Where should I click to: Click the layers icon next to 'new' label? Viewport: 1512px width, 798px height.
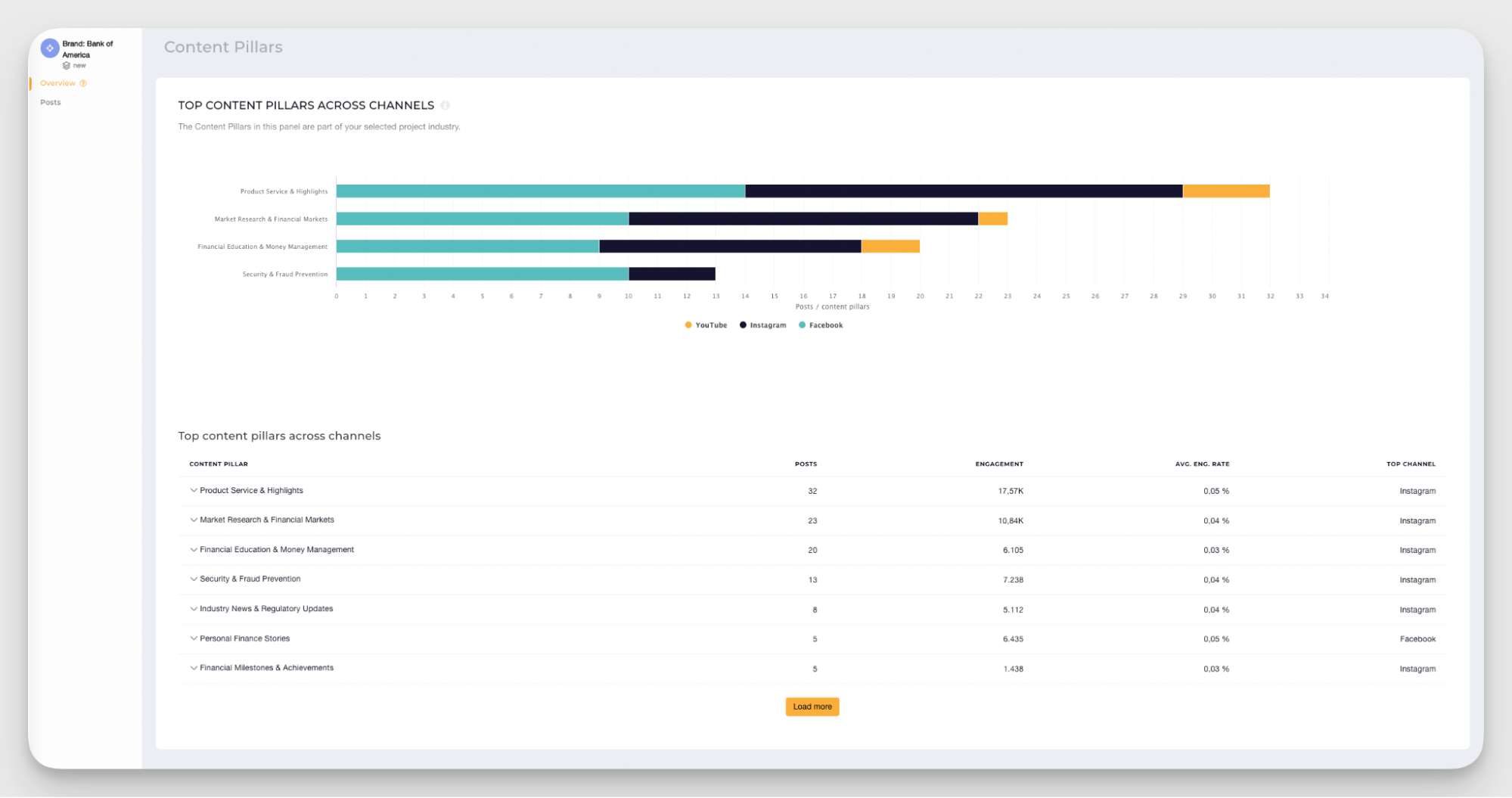(x=66, y=65)
